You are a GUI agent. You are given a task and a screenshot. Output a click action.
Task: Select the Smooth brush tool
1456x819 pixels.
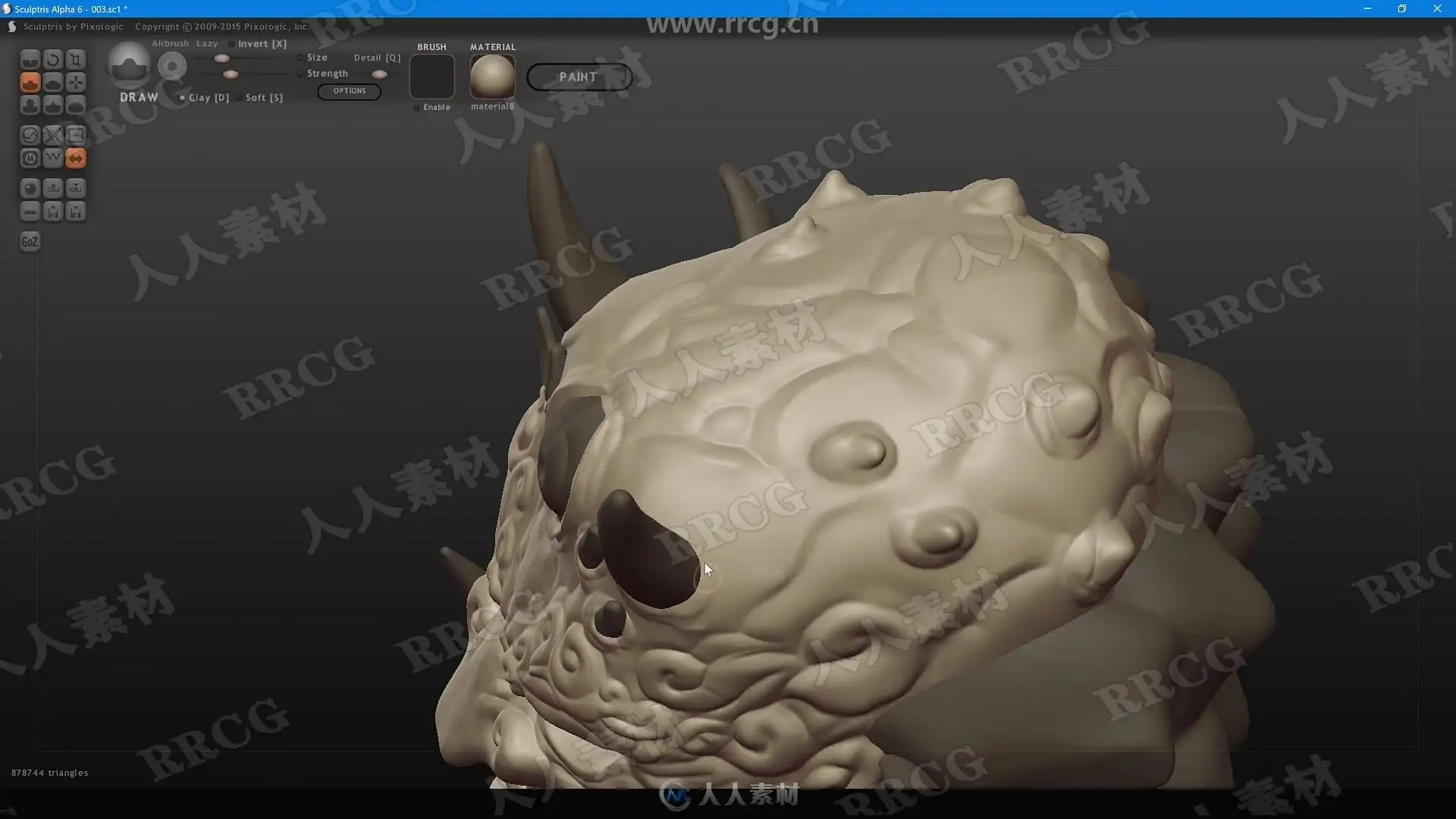tap(76, 105)
